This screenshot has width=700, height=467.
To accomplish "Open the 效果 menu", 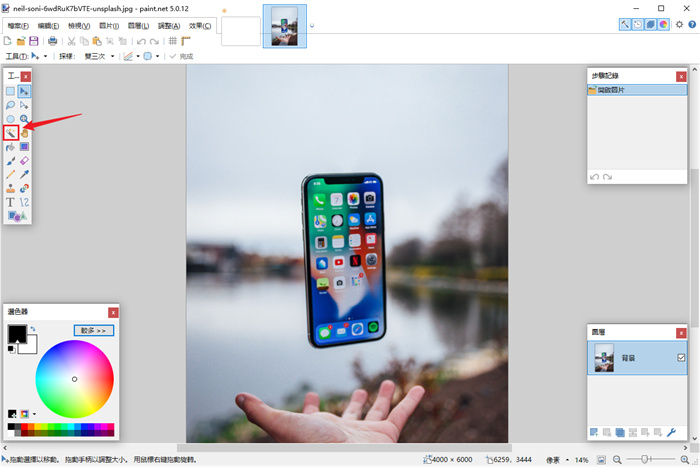I will point(201,25).
